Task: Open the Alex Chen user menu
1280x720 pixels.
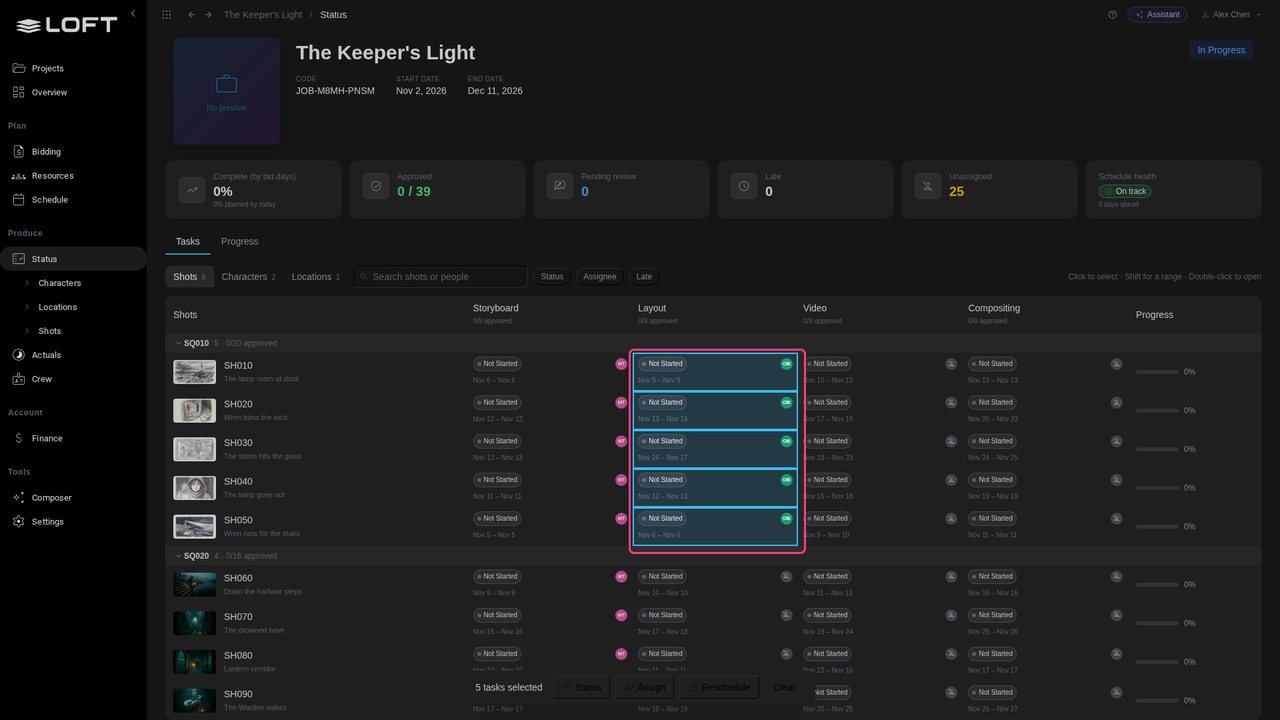Action: coord(1231,15)
